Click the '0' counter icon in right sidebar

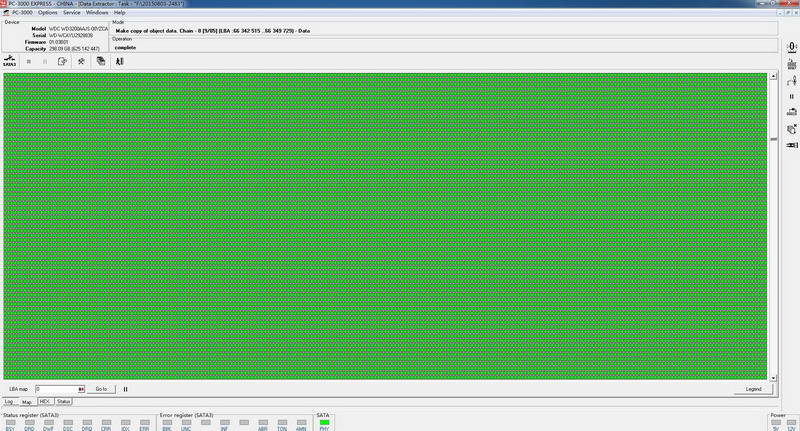click(x=792, y=47)
